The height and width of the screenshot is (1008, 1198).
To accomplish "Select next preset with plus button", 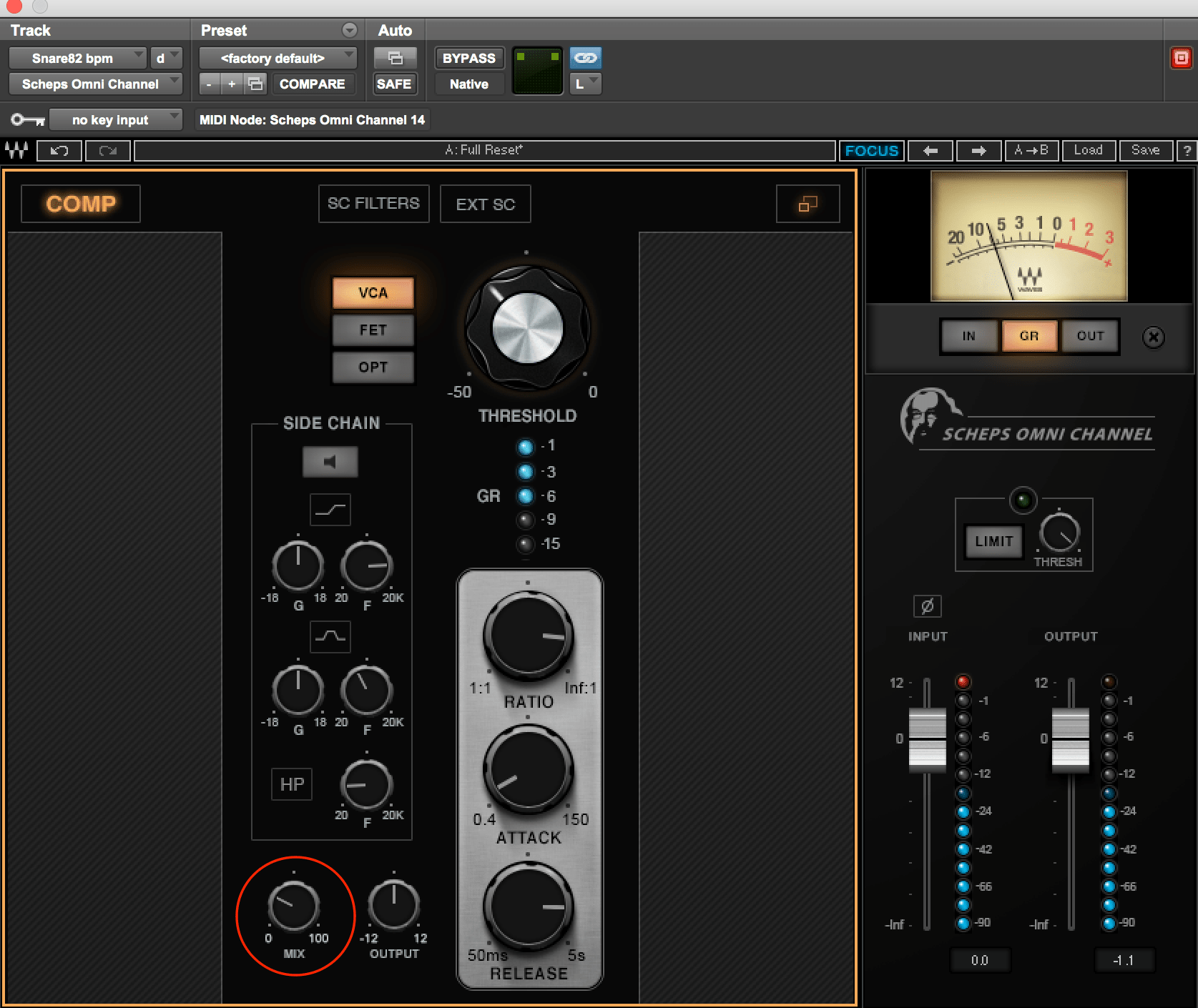I will pyautogui.click(x=232, y=84).
